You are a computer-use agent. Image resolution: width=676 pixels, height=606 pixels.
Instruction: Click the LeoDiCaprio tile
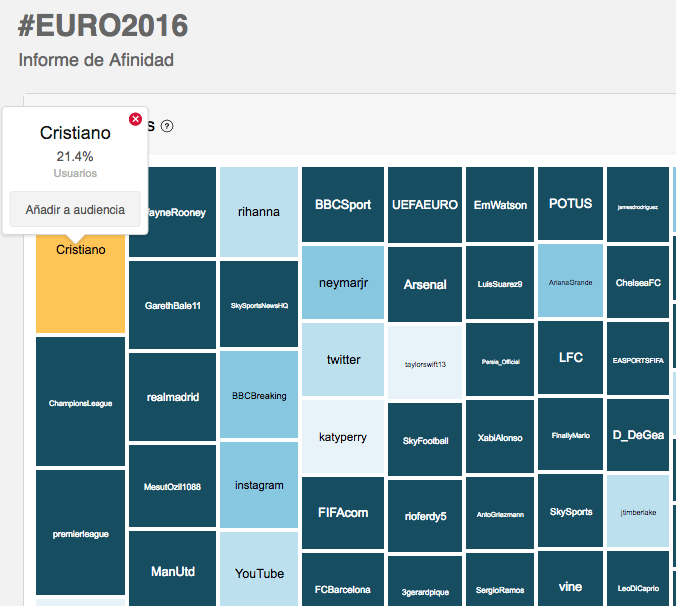638,579
